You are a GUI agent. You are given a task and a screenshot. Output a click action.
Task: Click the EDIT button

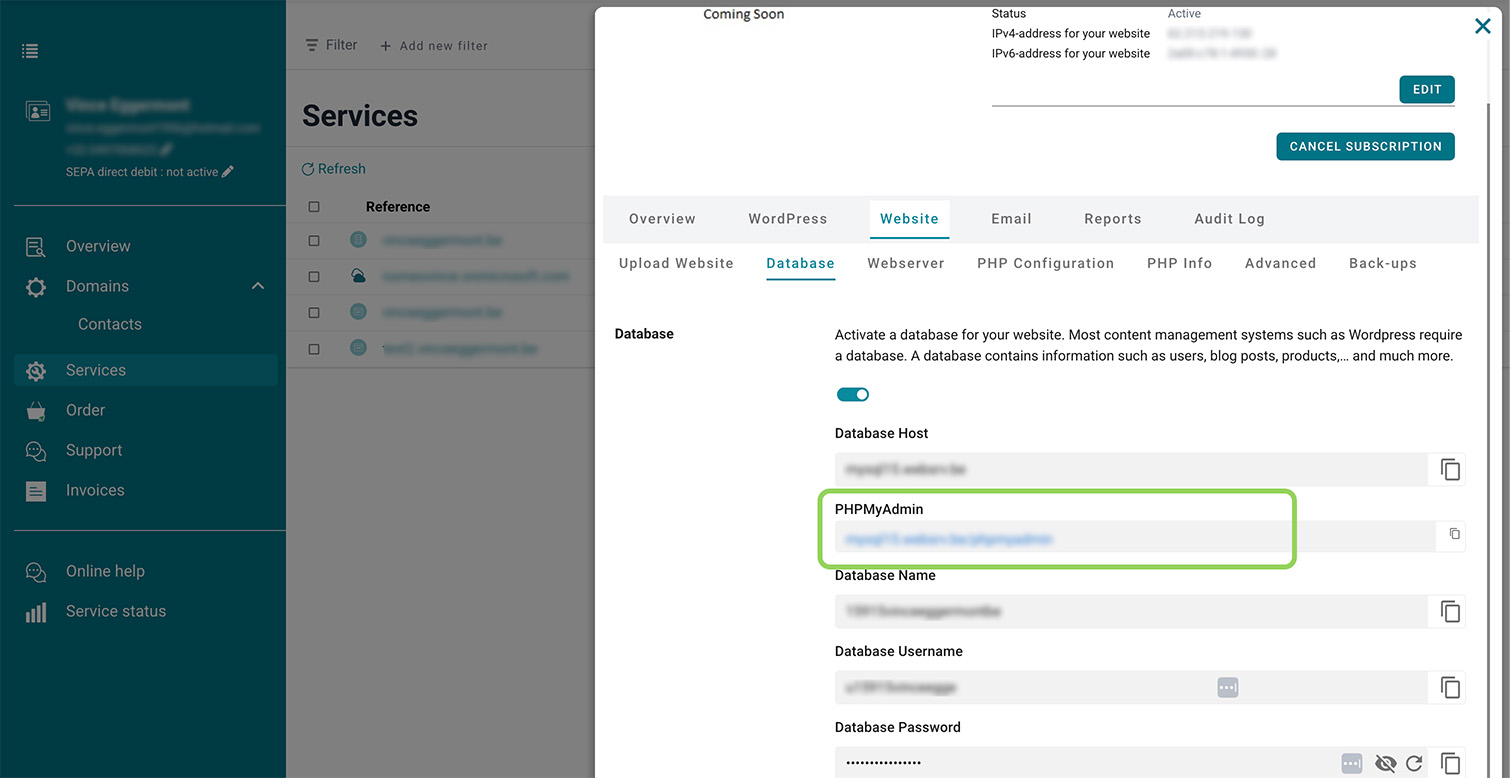pyautogui.click(x=1427, y=89)
